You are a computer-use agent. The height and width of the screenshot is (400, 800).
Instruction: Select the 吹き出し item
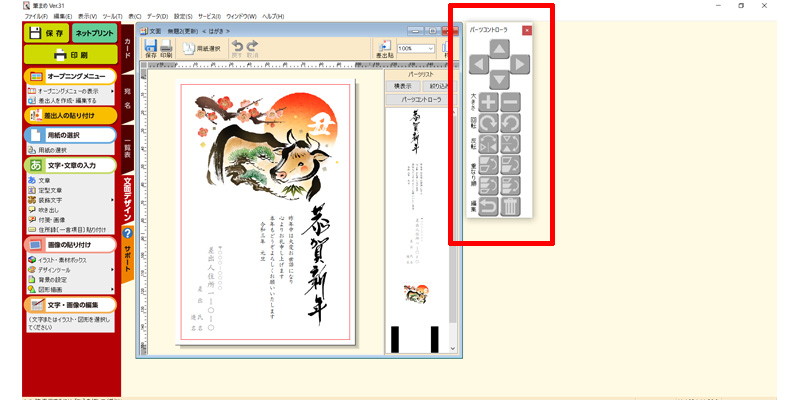coord(43,210)
